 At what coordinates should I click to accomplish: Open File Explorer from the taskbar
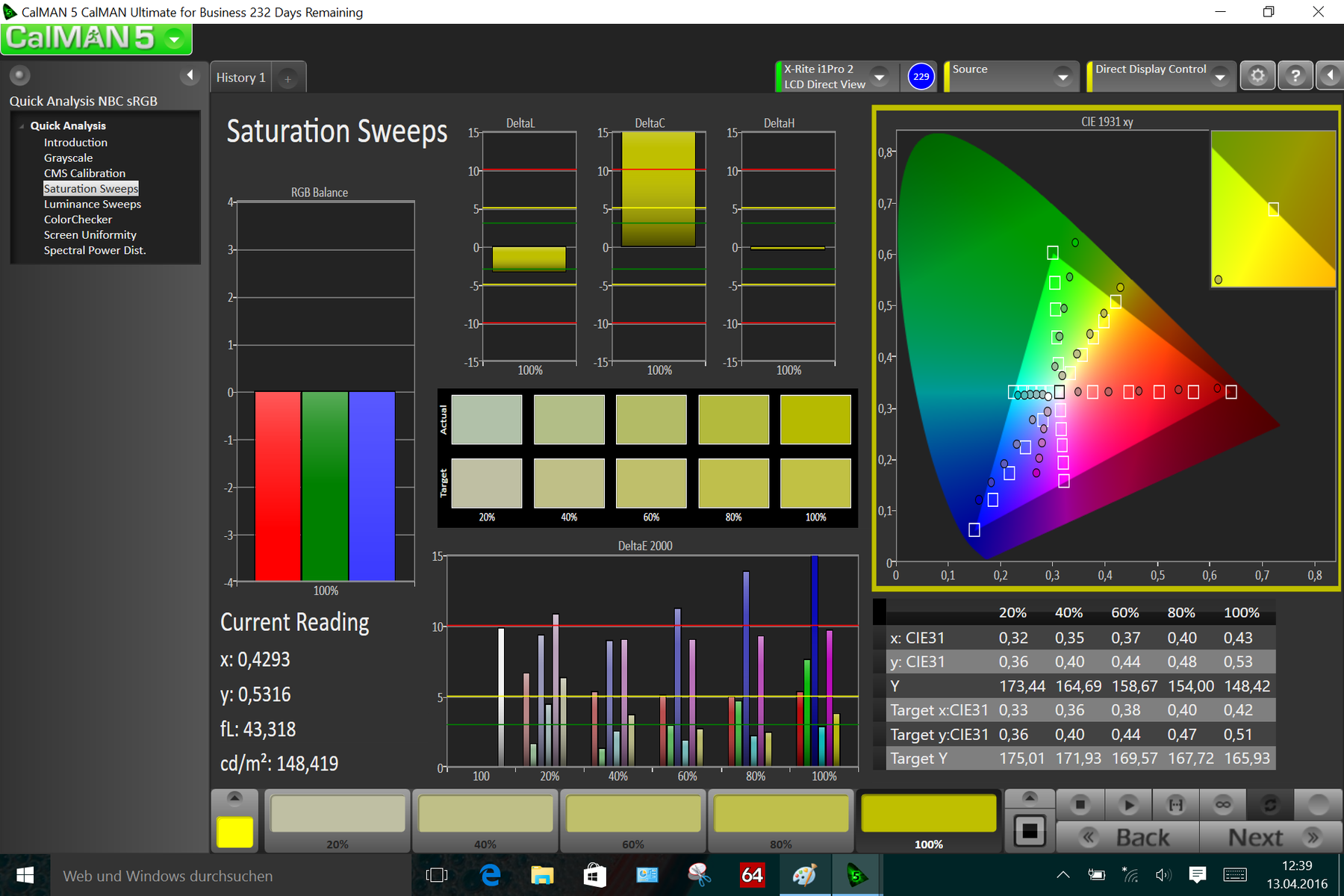[542, 875]
